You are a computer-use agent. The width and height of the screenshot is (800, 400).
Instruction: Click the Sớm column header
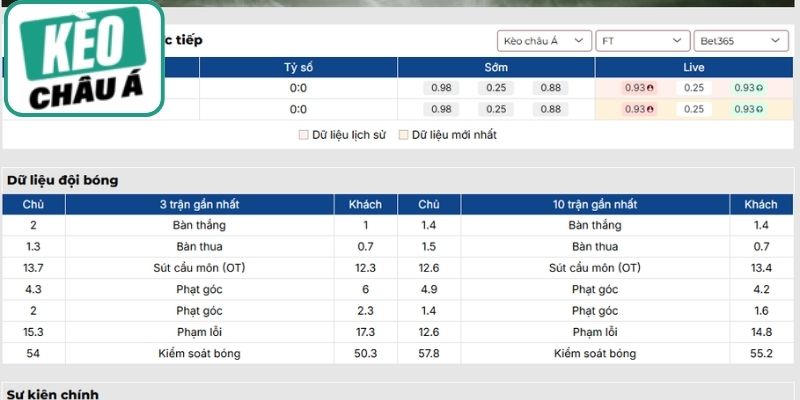(x=496, y=67)
